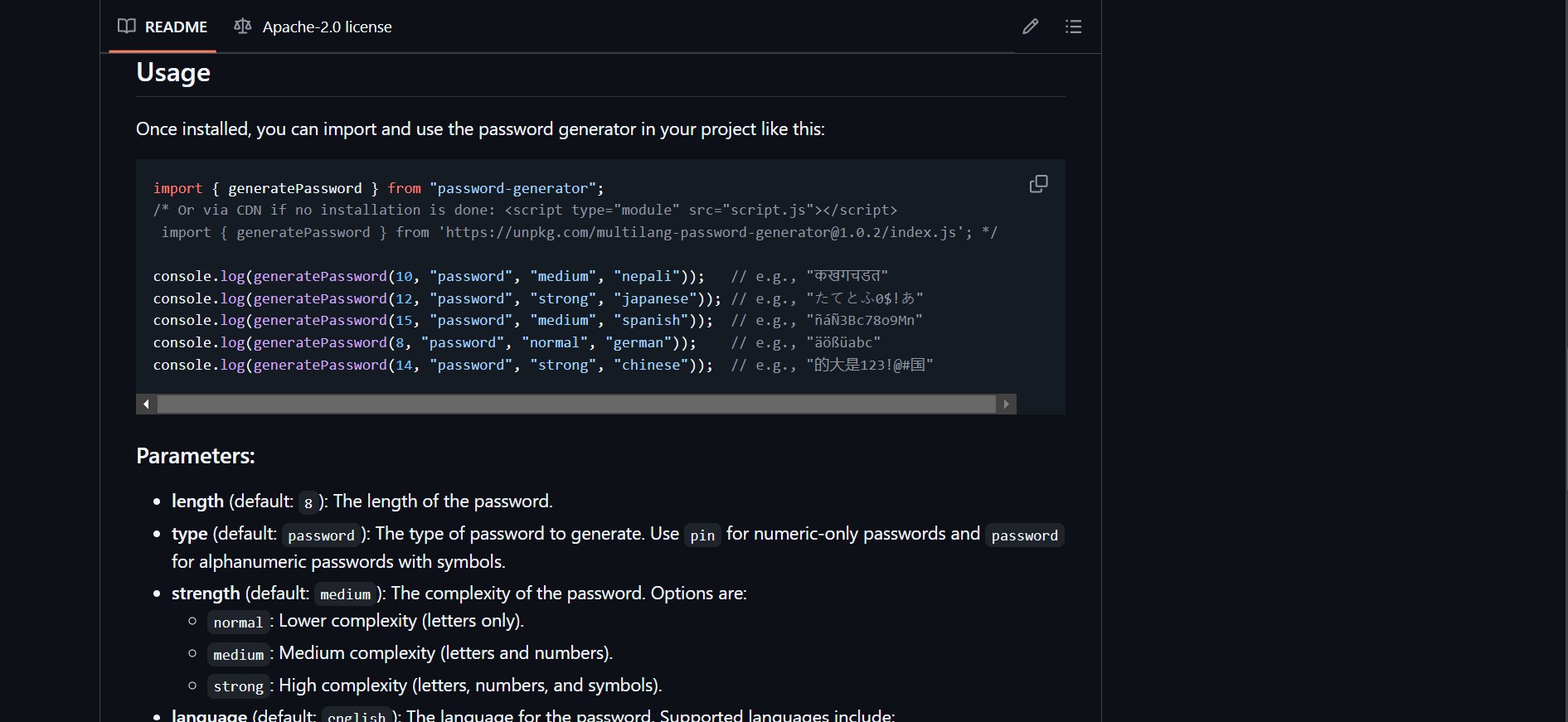Click the "japanese" argument in code
Screen dimensions: 1568x722
coord(655,298)
